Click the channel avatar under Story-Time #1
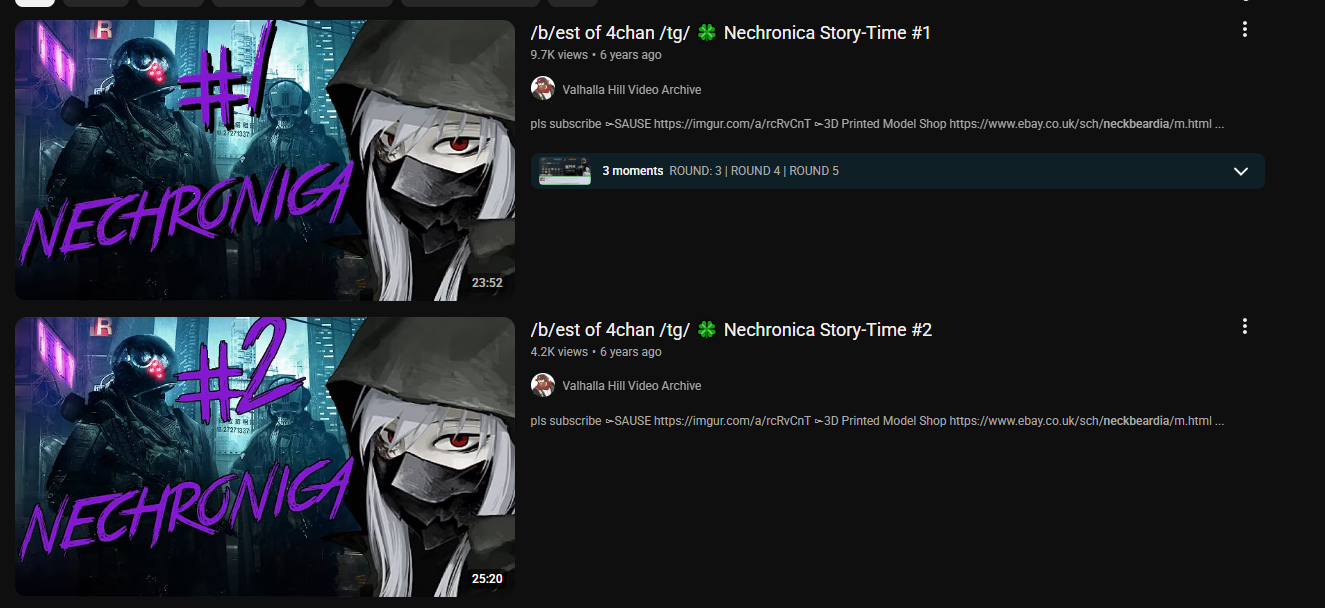Viewport: 1325px width, 608px height. click(x=543, y=88)
